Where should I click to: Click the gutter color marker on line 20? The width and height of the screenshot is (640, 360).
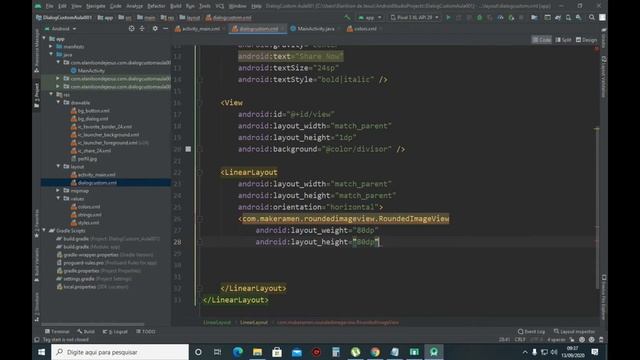point(188,149)
